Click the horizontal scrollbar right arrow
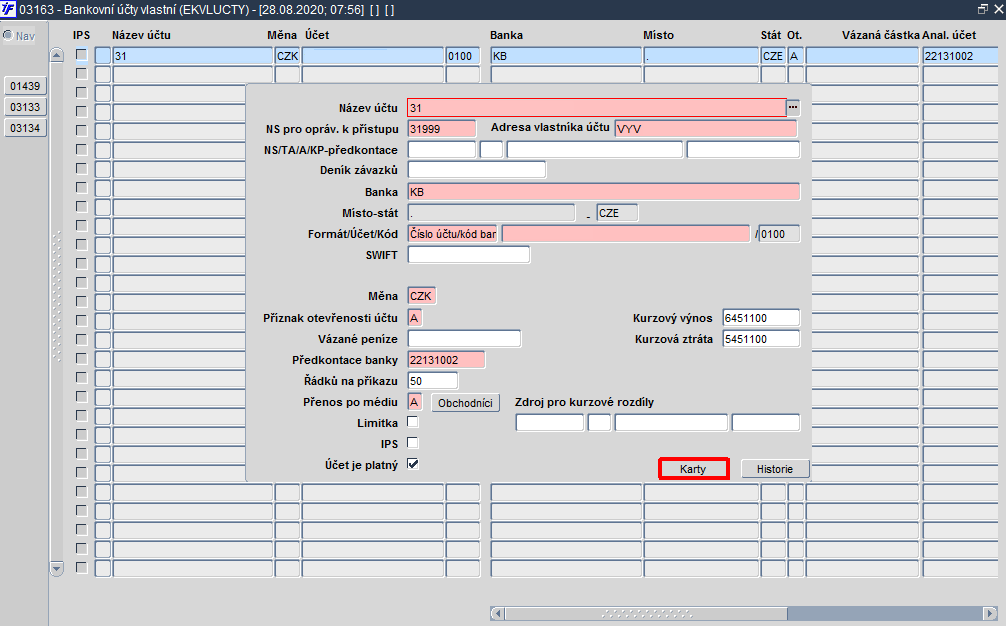The height and width of the screenshot is (626, 1006). (x=990, y=613)
